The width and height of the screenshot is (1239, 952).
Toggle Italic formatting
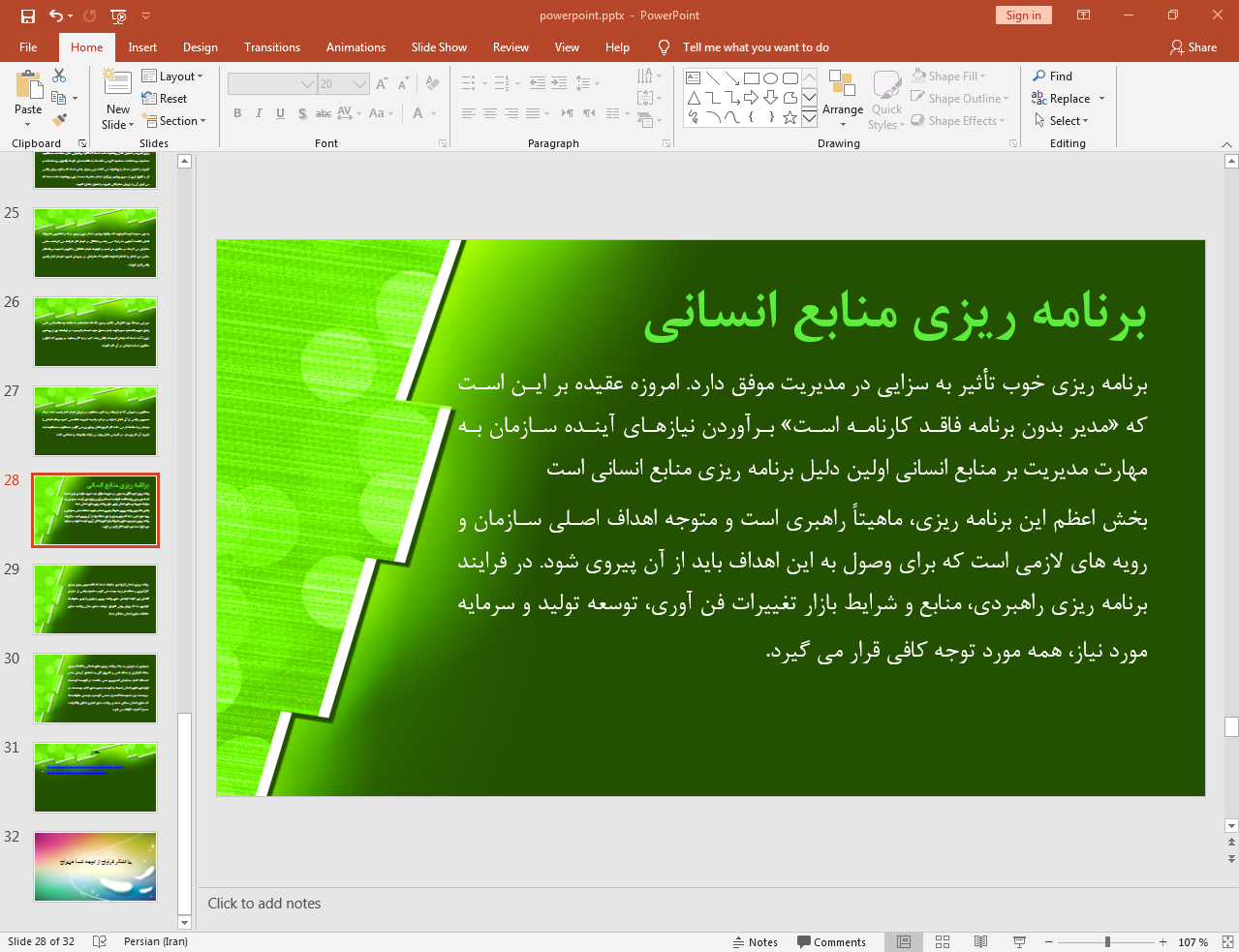pyautogui.click(x=259, y=113)
